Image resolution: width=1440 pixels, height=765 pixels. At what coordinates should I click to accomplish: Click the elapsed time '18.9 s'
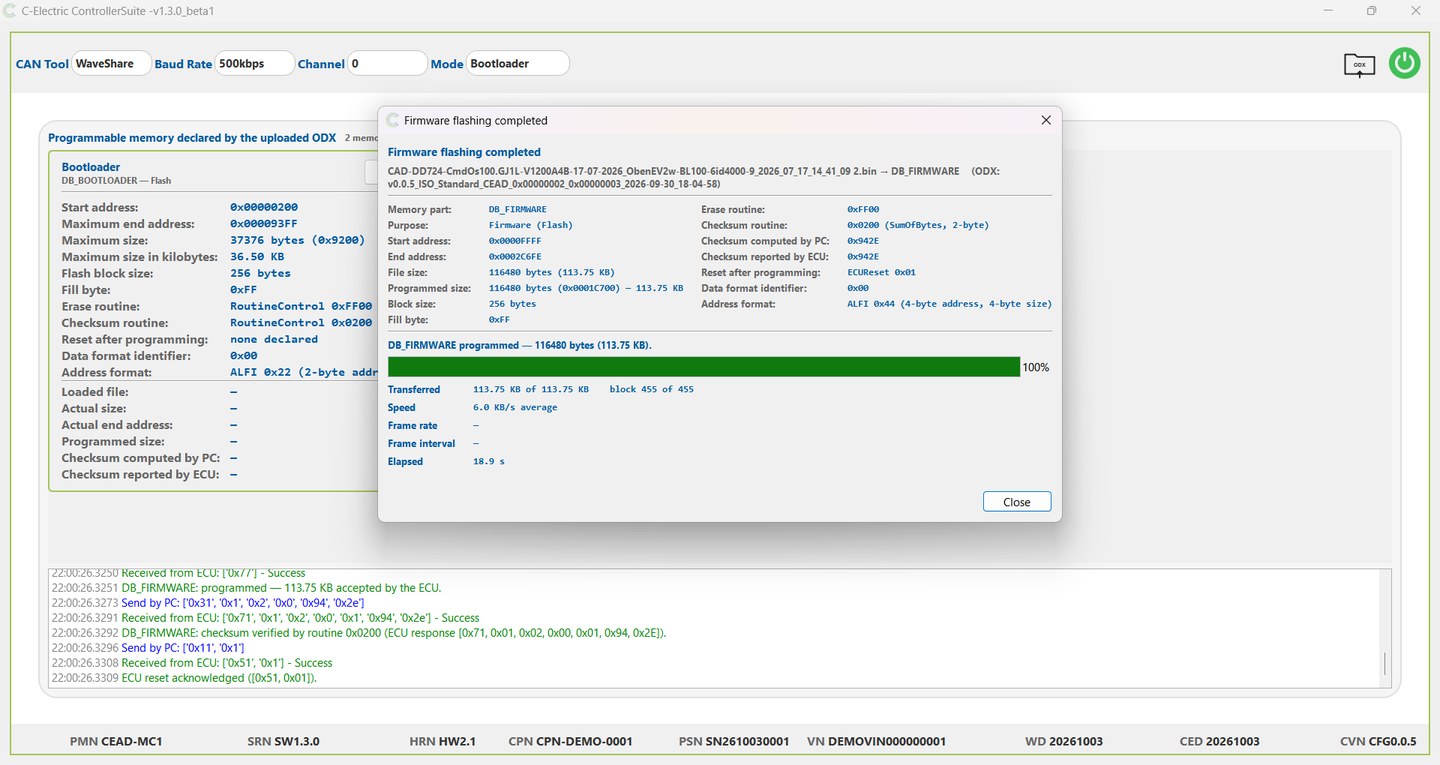coord(489,461)
